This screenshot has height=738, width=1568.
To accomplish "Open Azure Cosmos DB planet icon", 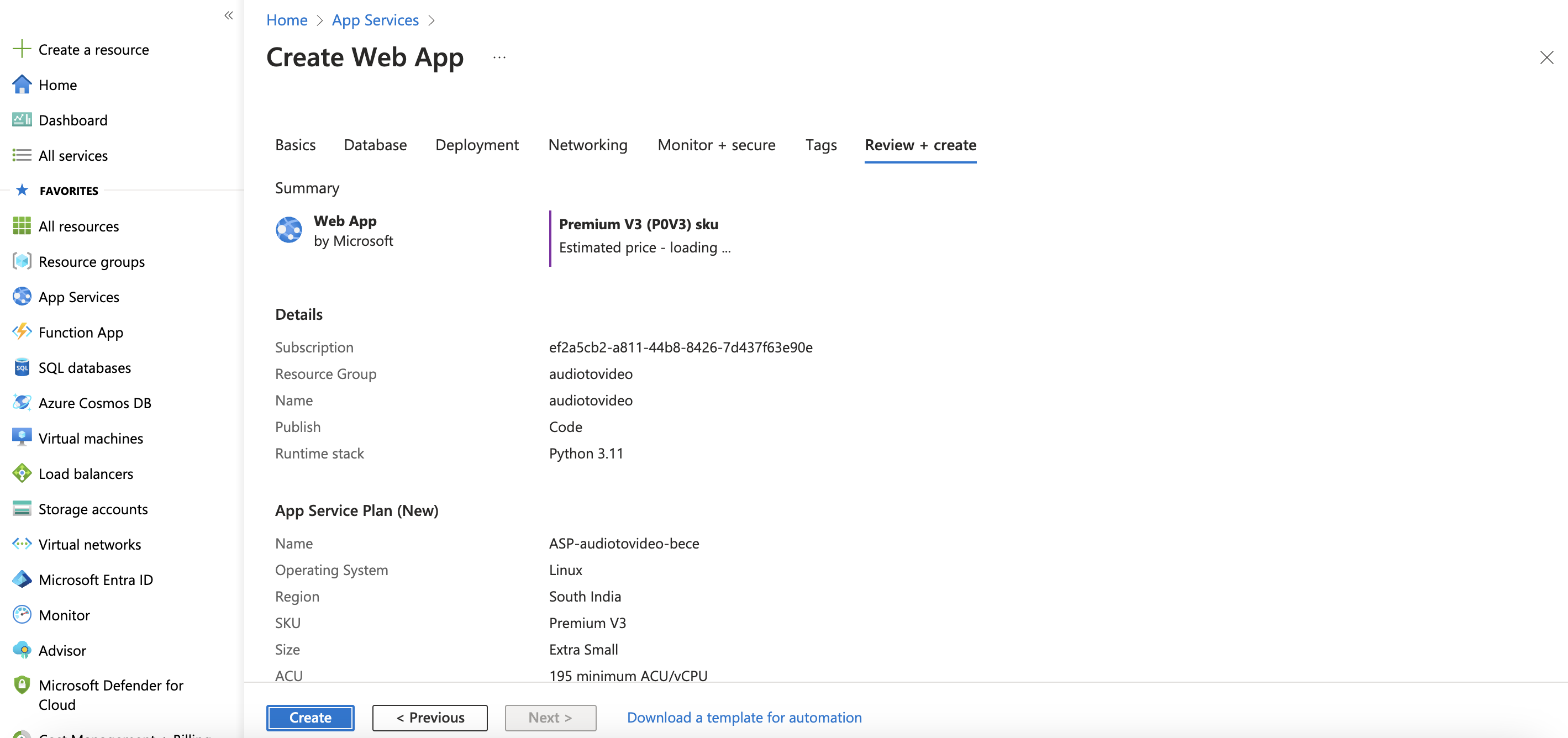I will pyautogui.click(x=22, y=402).
